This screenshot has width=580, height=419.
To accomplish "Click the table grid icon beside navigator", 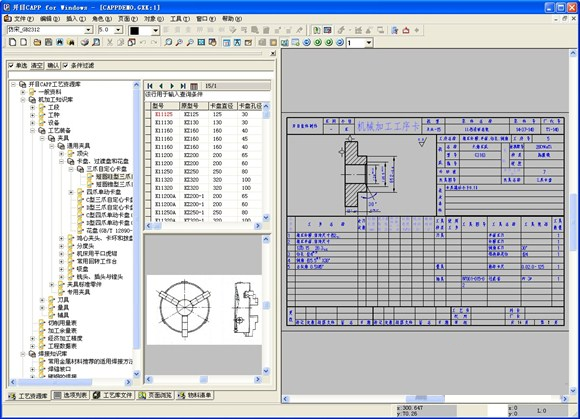I will point(194,86).
